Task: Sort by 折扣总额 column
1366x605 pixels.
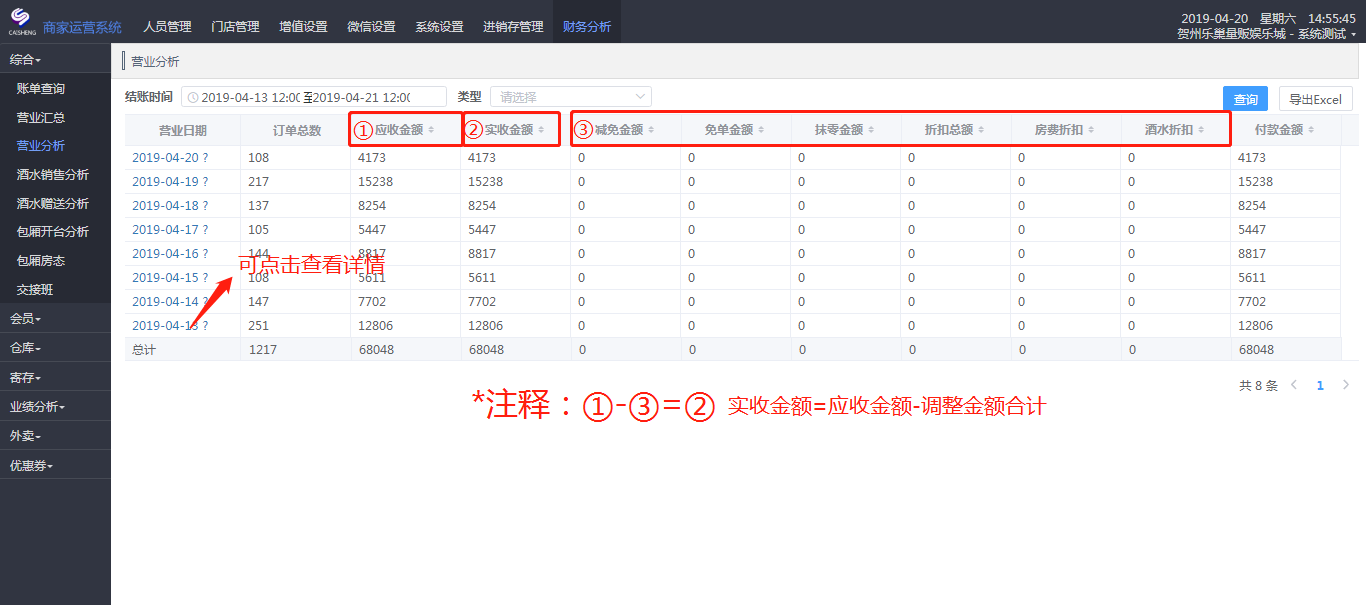Action: 981,130
